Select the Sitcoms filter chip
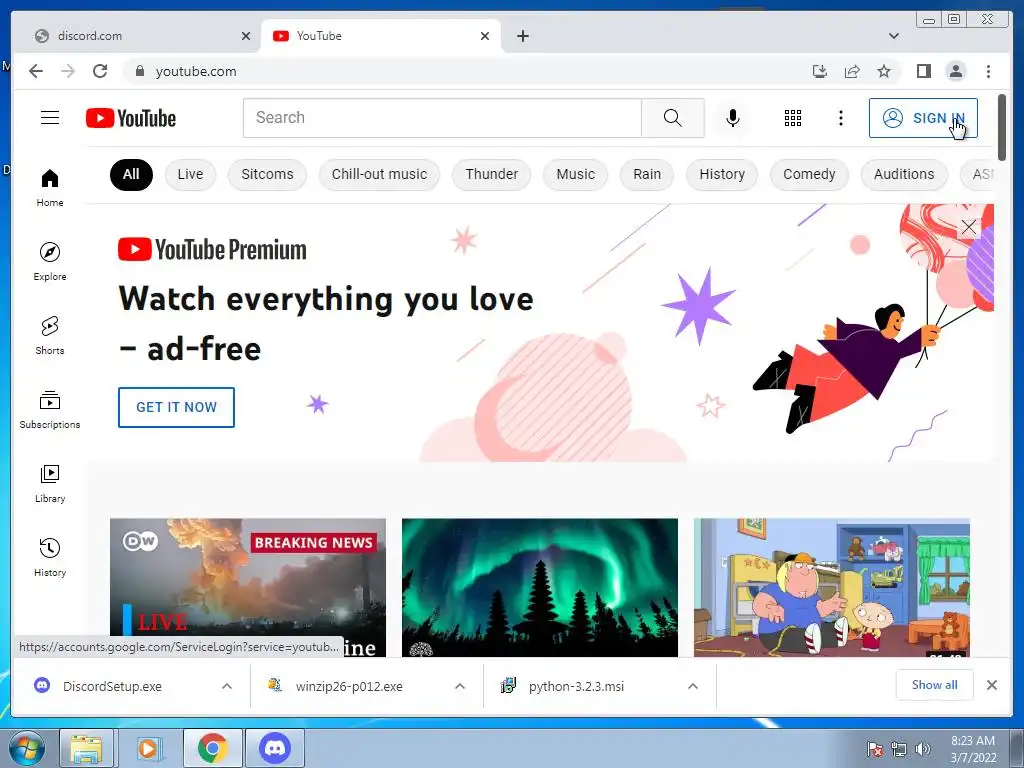The height and width of the screenshot is (768, 1024). [x=267, y=174]
